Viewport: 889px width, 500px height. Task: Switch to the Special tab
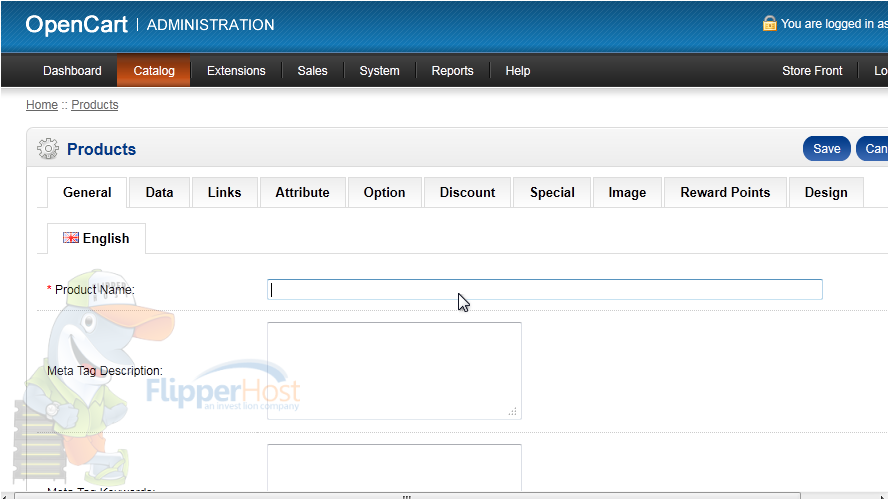point(552,193)
